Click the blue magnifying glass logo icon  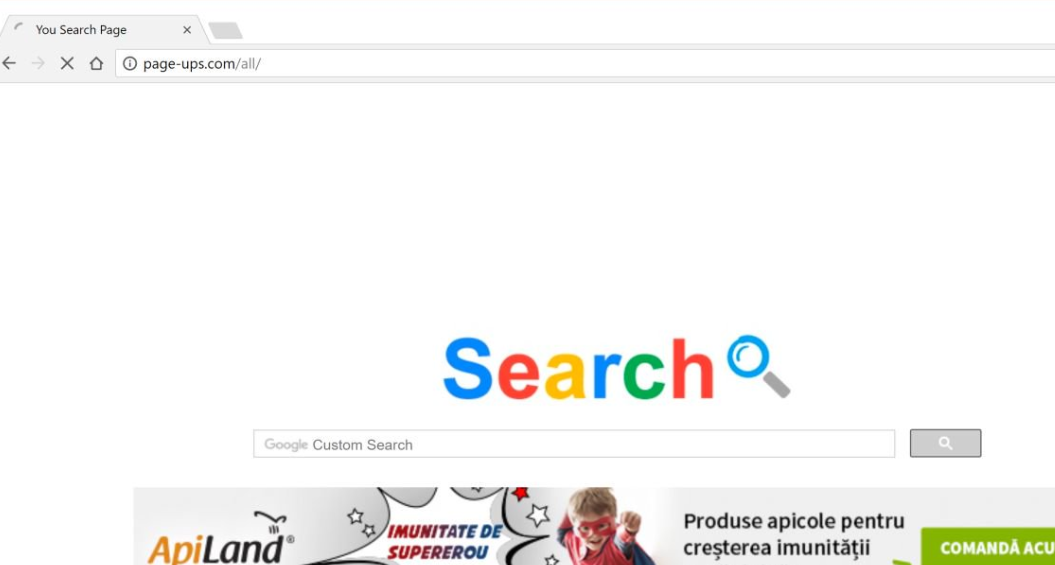tap(758, 366)
